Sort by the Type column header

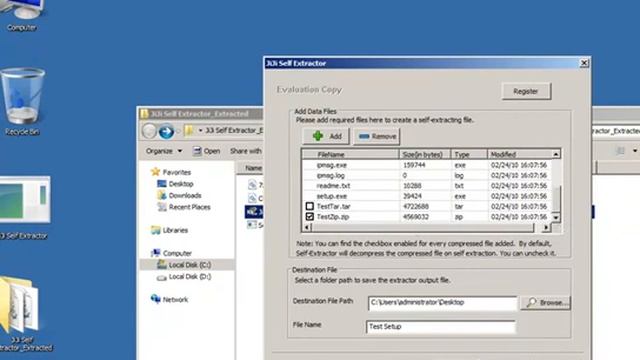[x=469, y=154]
